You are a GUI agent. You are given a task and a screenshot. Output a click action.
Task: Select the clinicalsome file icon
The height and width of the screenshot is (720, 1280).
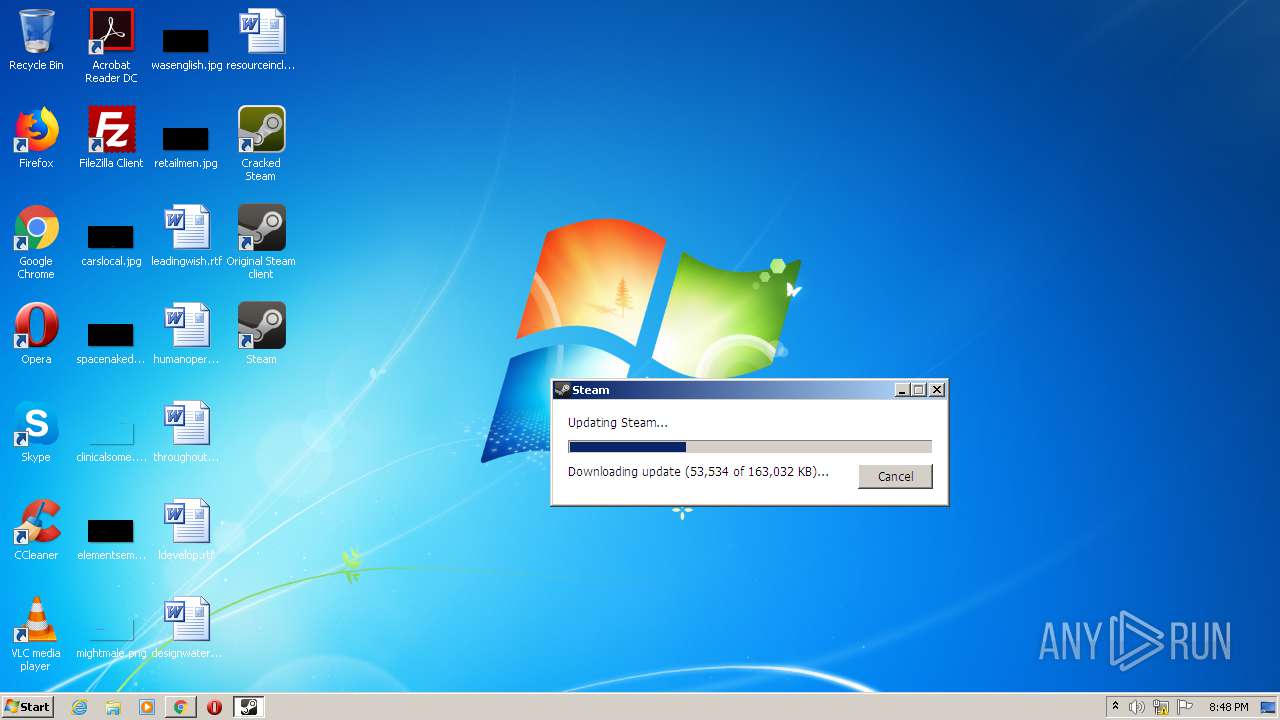pos(111,442)
